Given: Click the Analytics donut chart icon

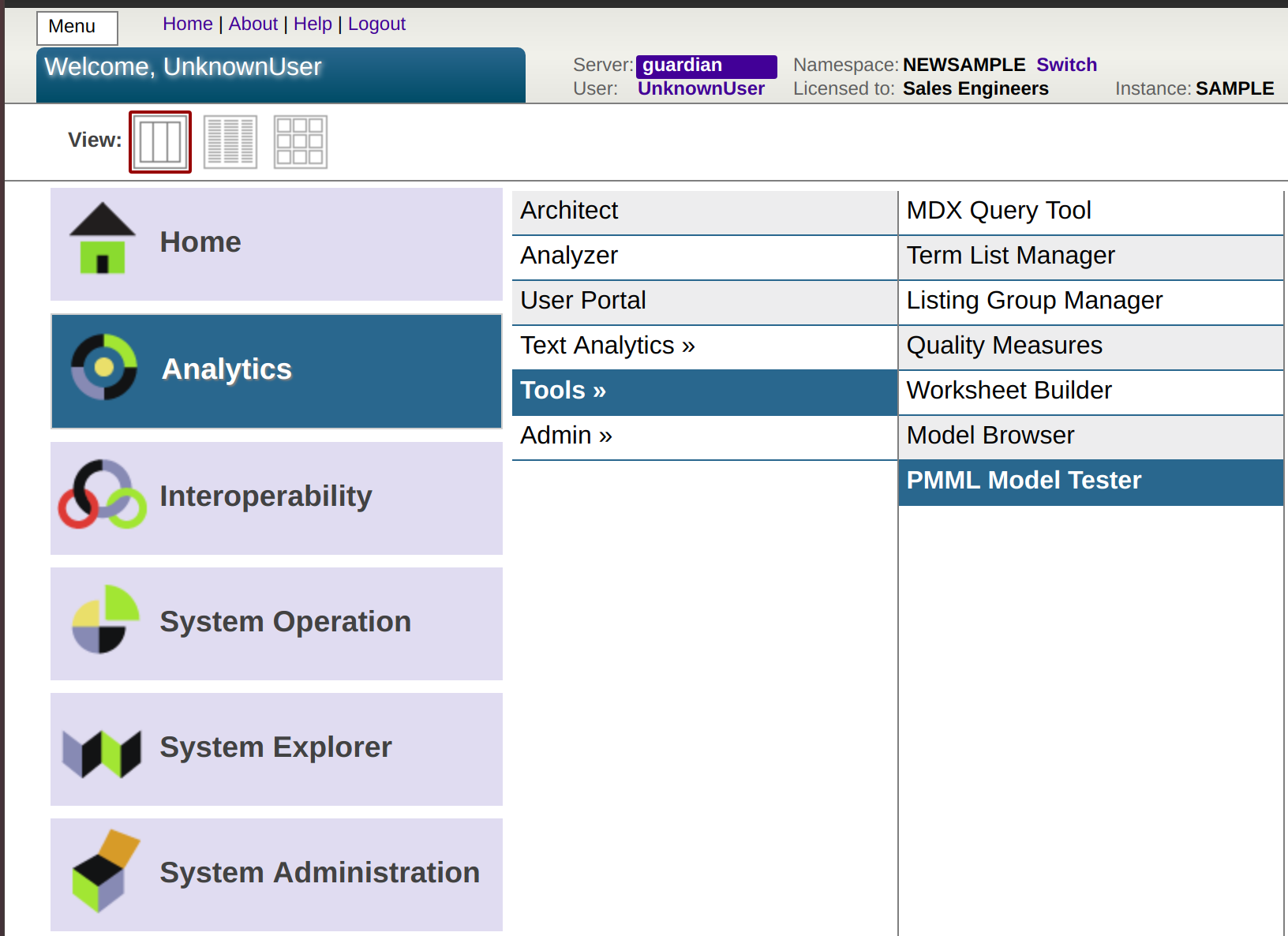Looking at the screenshot, I should [x=104, y=367].
